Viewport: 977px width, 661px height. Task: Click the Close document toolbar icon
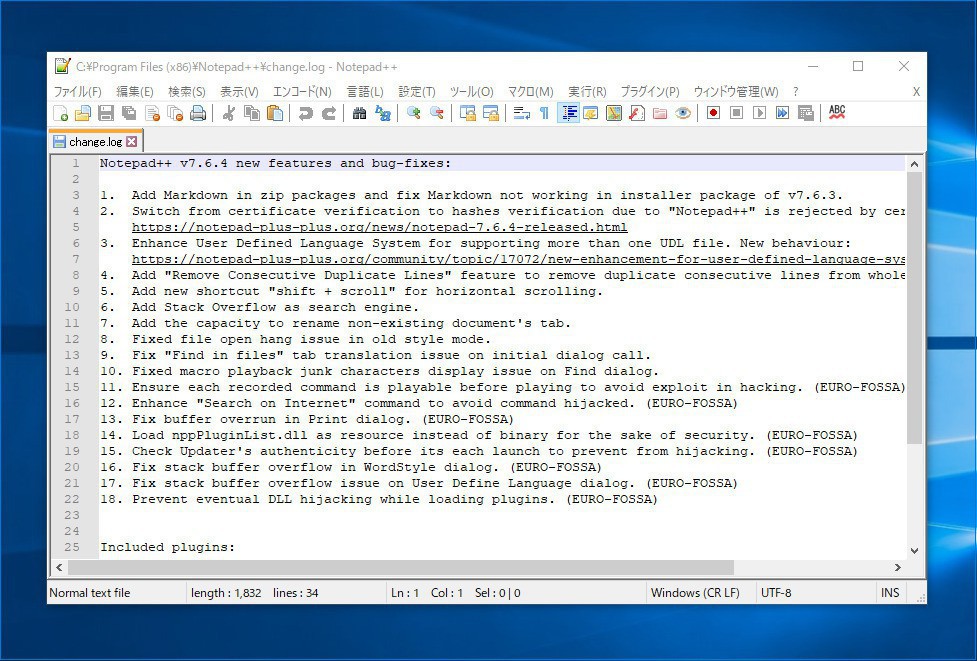[152, 113]
